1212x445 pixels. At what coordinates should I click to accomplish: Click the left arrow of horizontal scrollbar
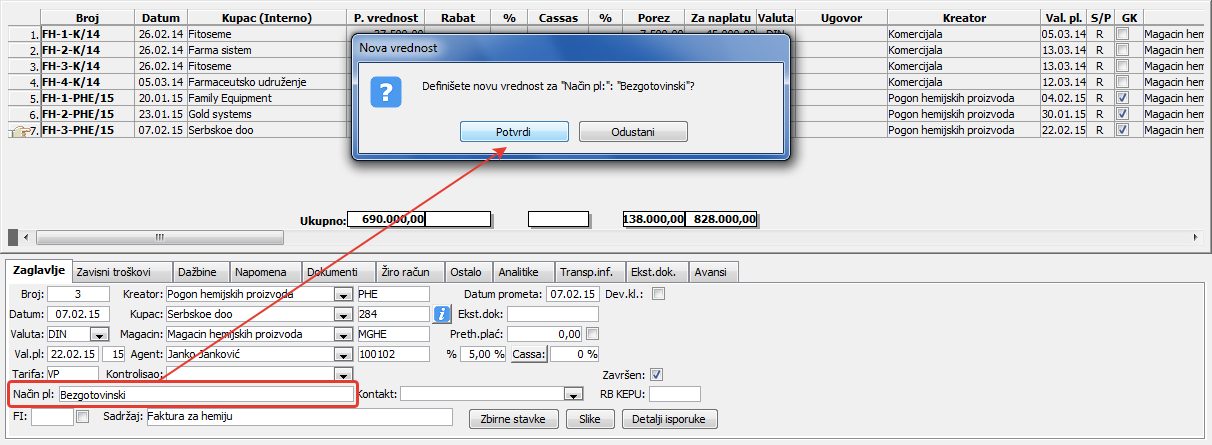tap(27, 237)
